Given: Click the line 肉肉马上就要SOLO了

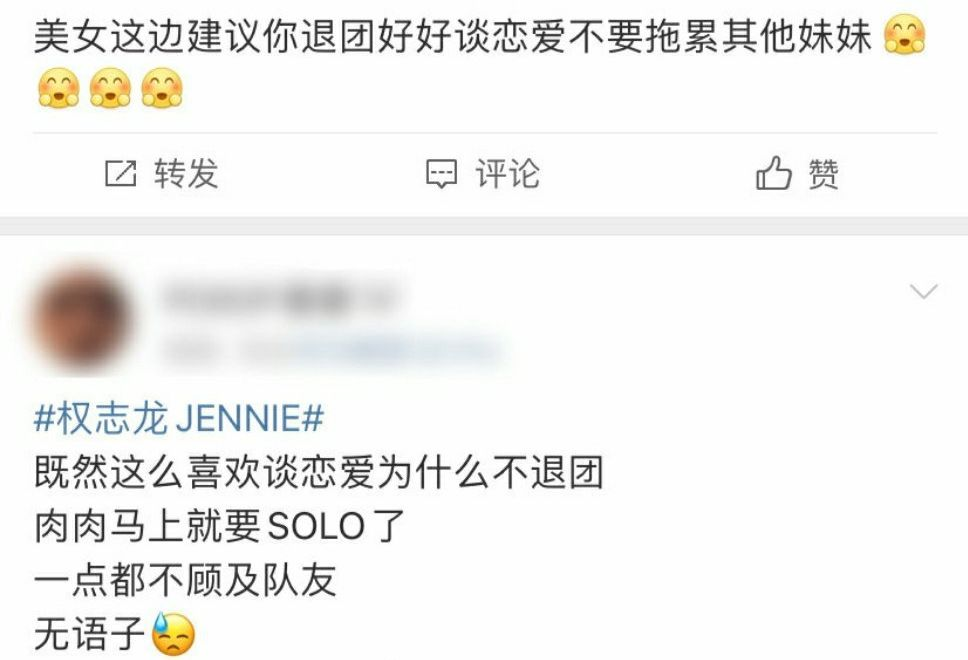Looking at the screenshot, I should (x=219, y=527).
